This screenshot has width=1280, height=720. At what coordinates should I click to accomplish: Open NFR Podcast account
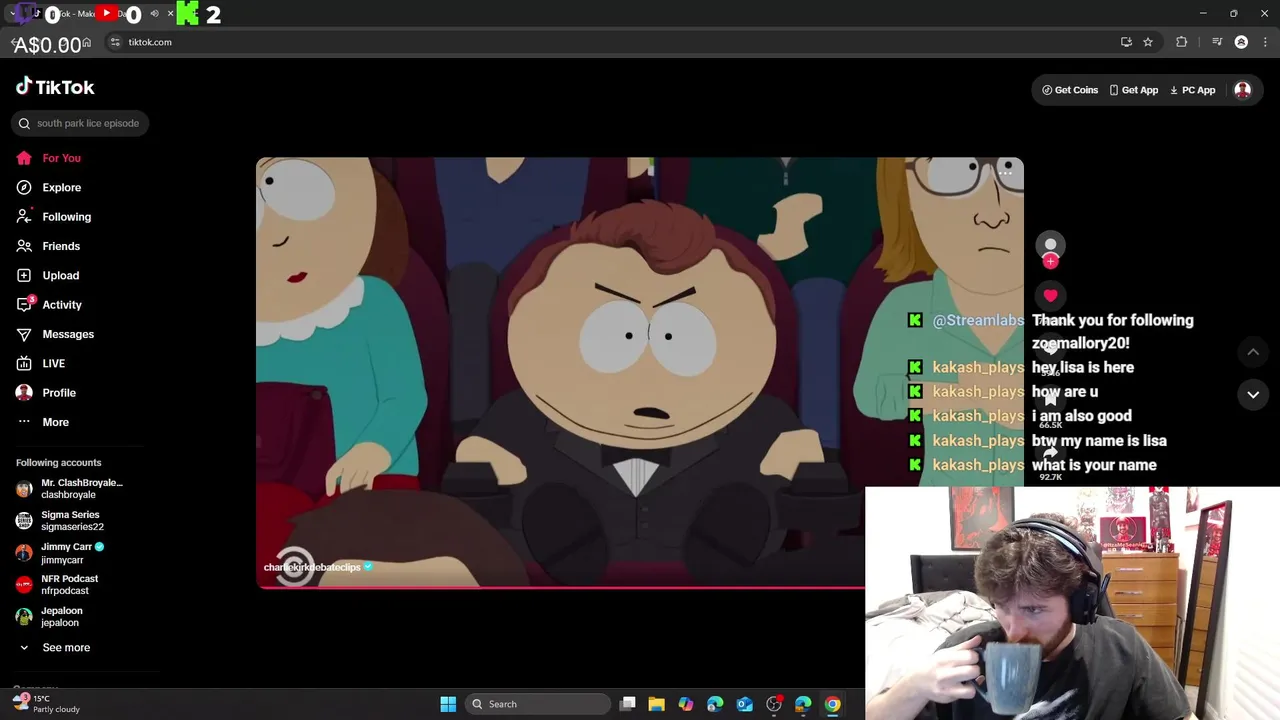pyautogui.click(x=58, y=584)
